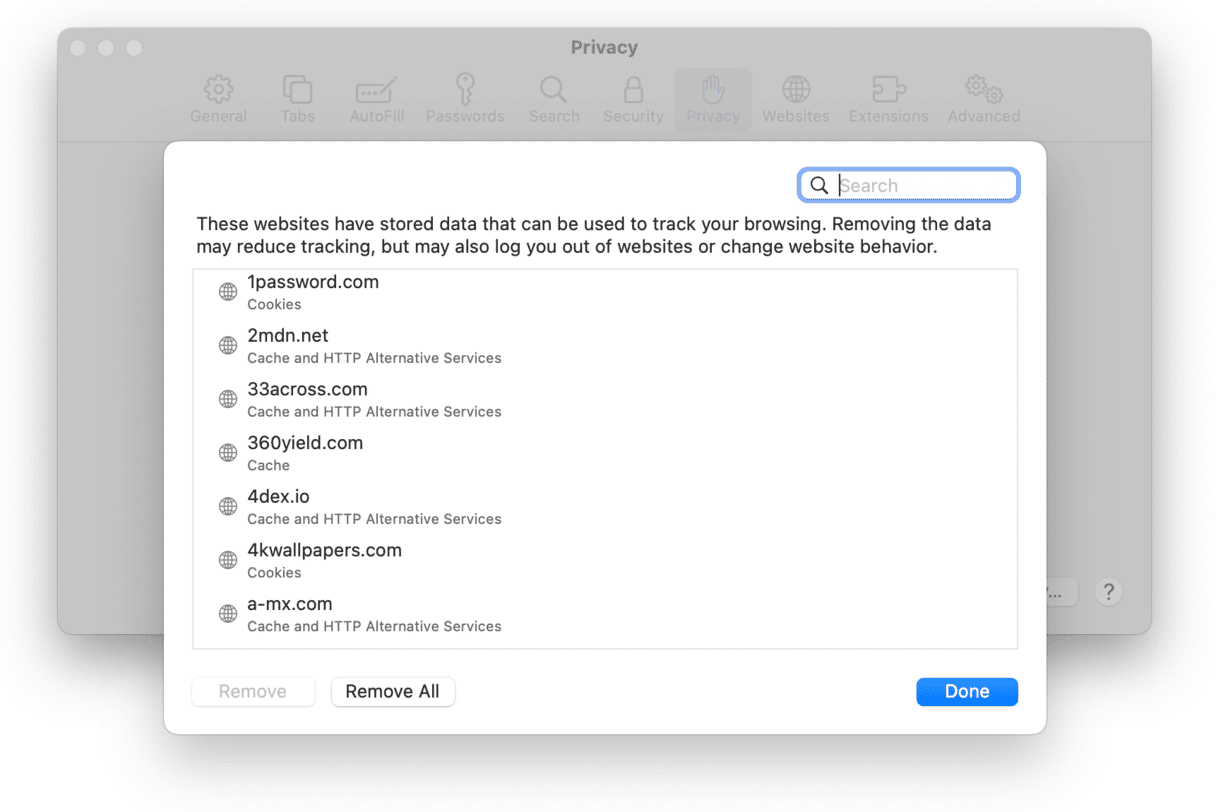Switch to the Tabs preferences pane
Screen dimensions: 1216x812
(297, 99)
